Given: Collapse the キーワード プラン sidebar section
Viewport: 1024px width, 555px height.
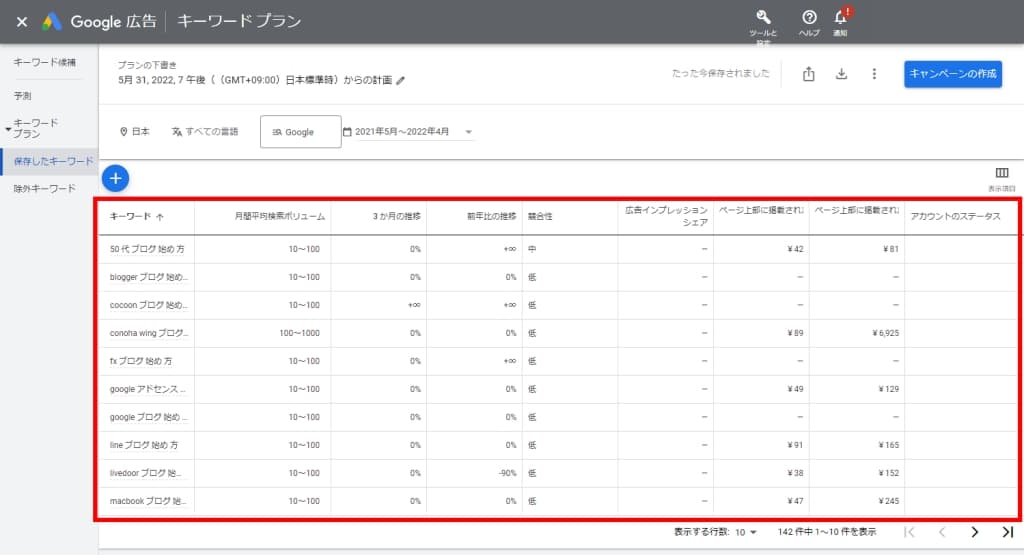Looking at the screenshot, I should coord(8,129).
